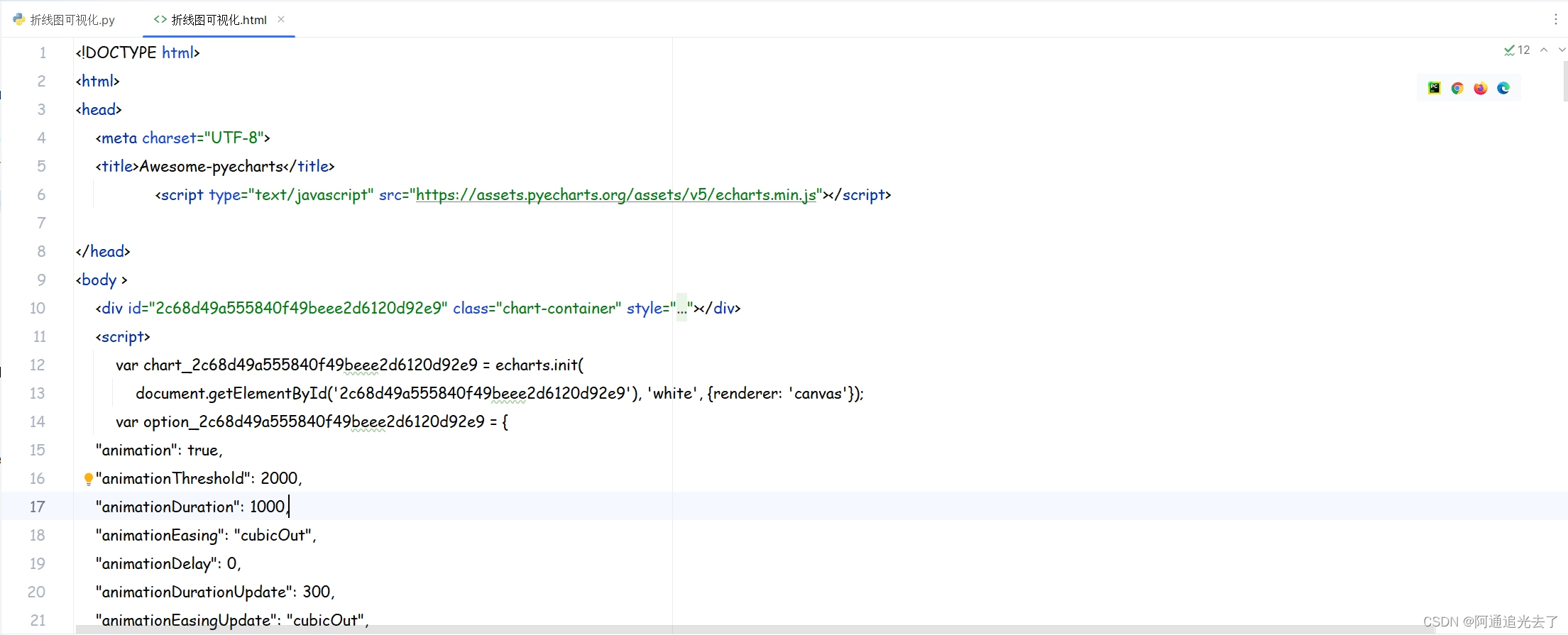Click line number 17 in gutter

(37, 507)
